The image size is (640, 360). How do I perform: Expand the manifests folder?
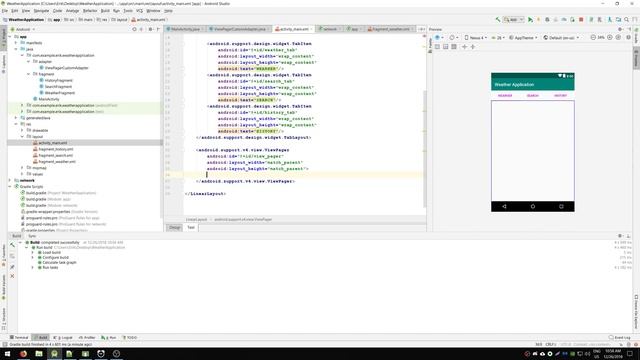[16, 43]
